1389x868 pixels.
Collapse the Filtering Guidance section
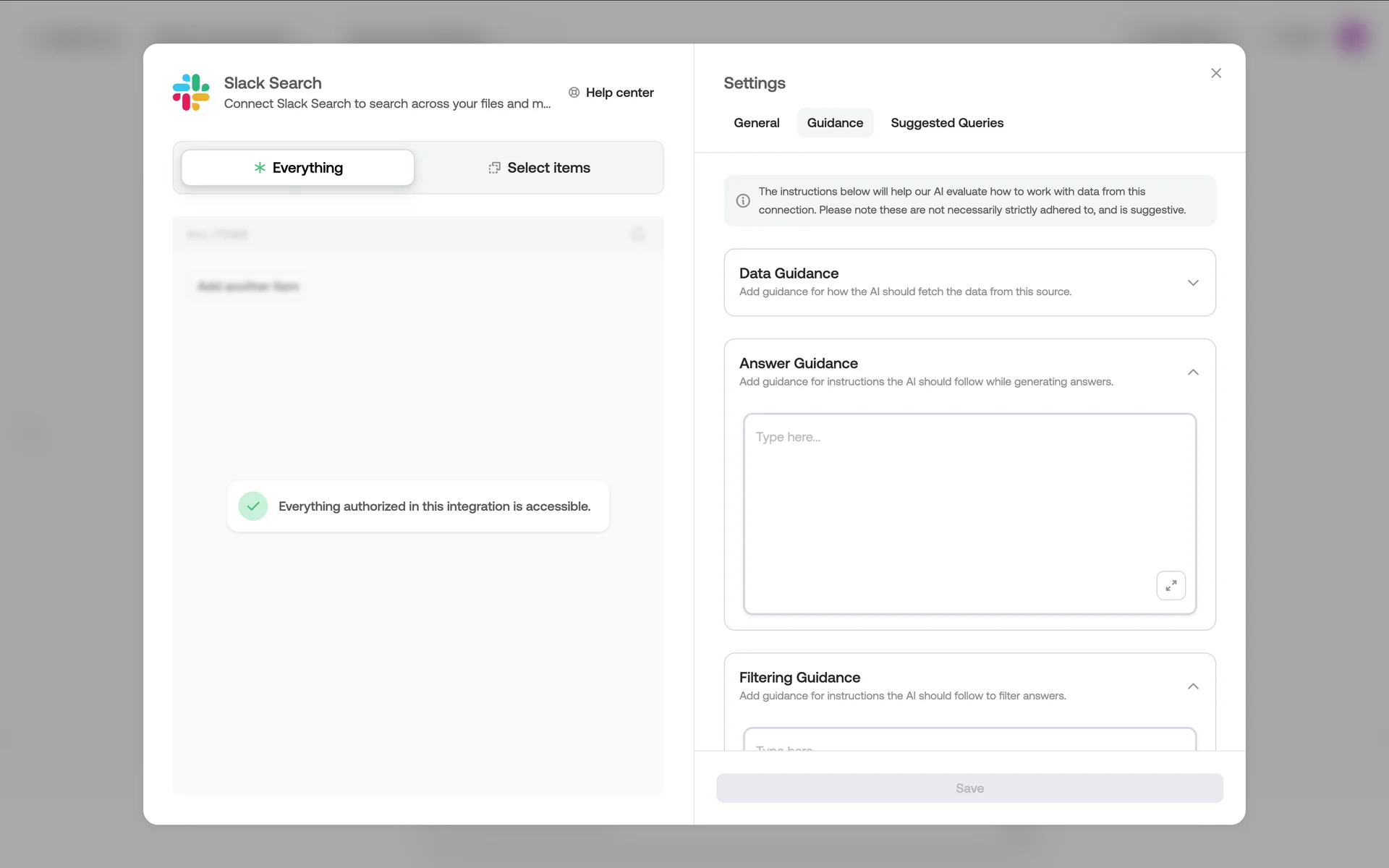[x=1192, y=686]
